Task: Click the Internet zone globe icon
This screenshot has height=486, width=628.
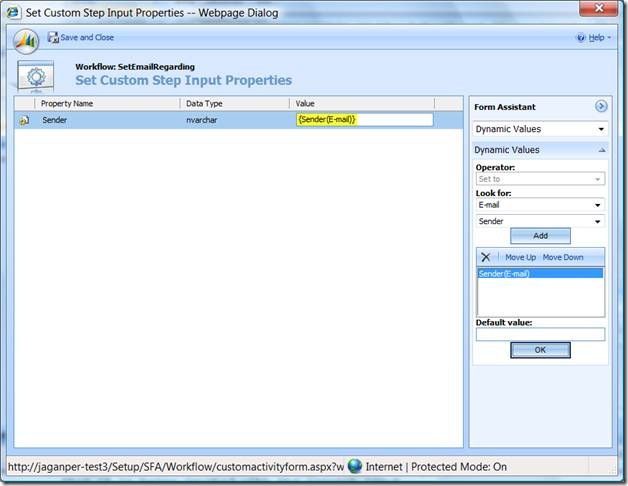Action: [x=355, y=466]
